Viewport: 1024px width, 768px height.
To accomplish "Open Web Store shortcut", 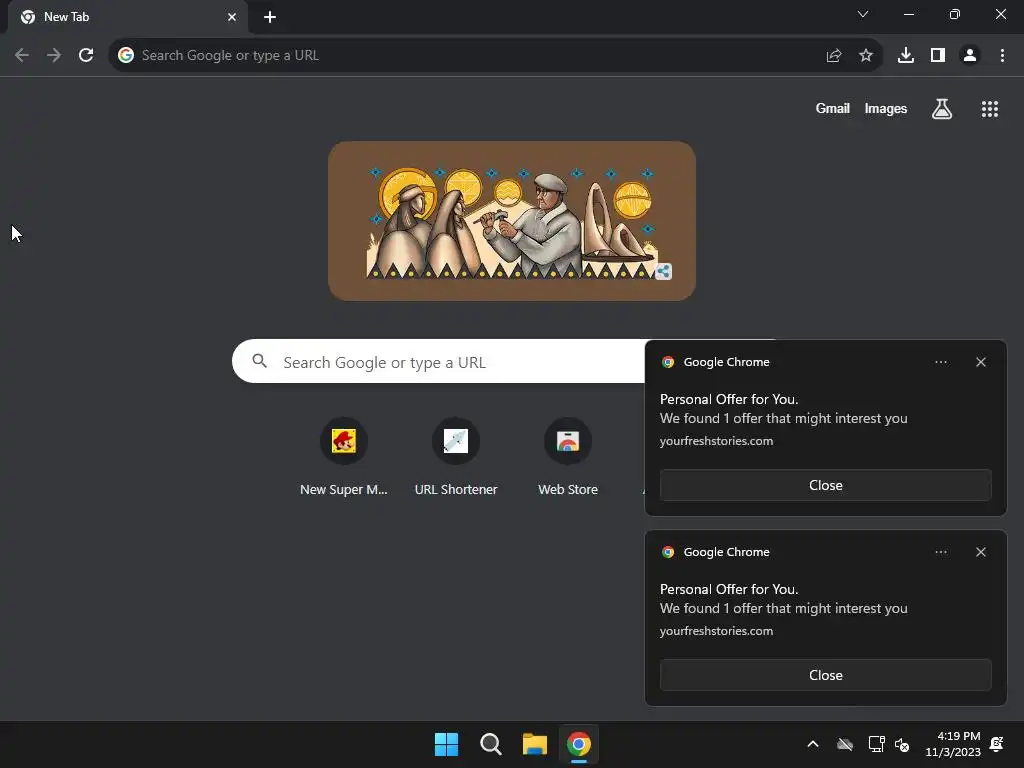I will pos(568,457).
